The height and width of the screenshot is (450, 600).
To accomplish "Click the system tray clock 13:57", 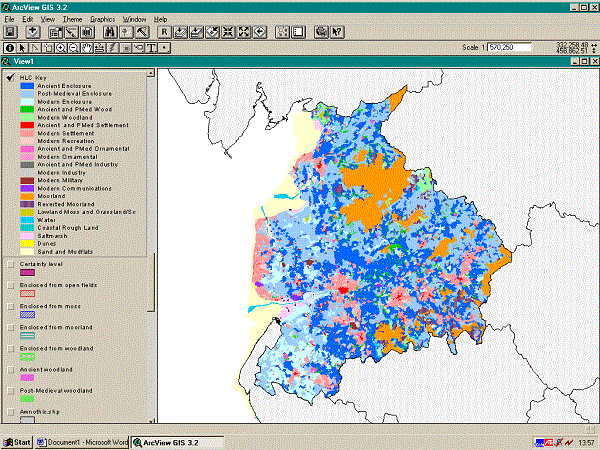I will coord(585,443).
